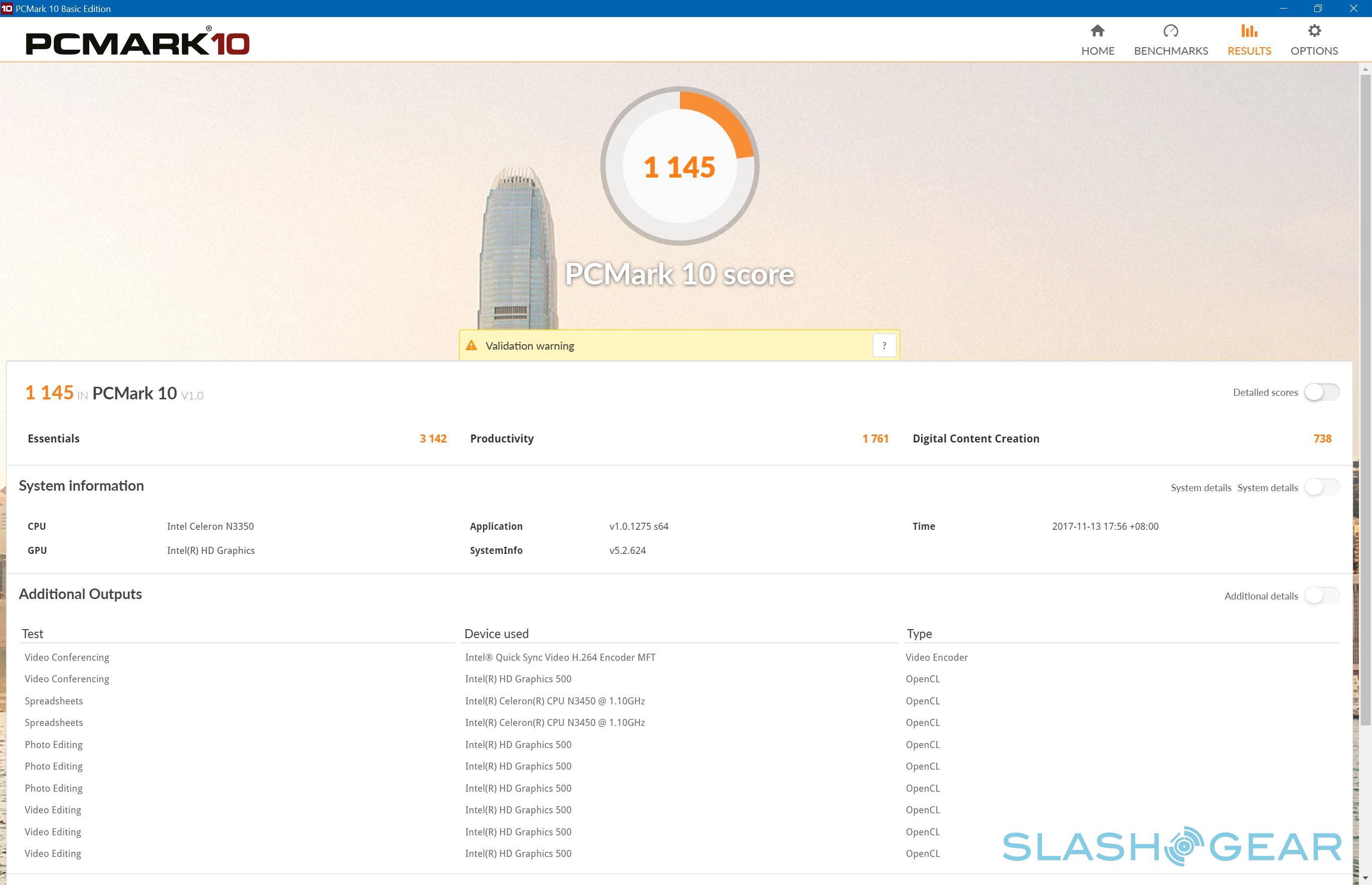Viewport: 1372px width, 885px height.
Task: Click the Validation warning banner text
Action: 530,346
